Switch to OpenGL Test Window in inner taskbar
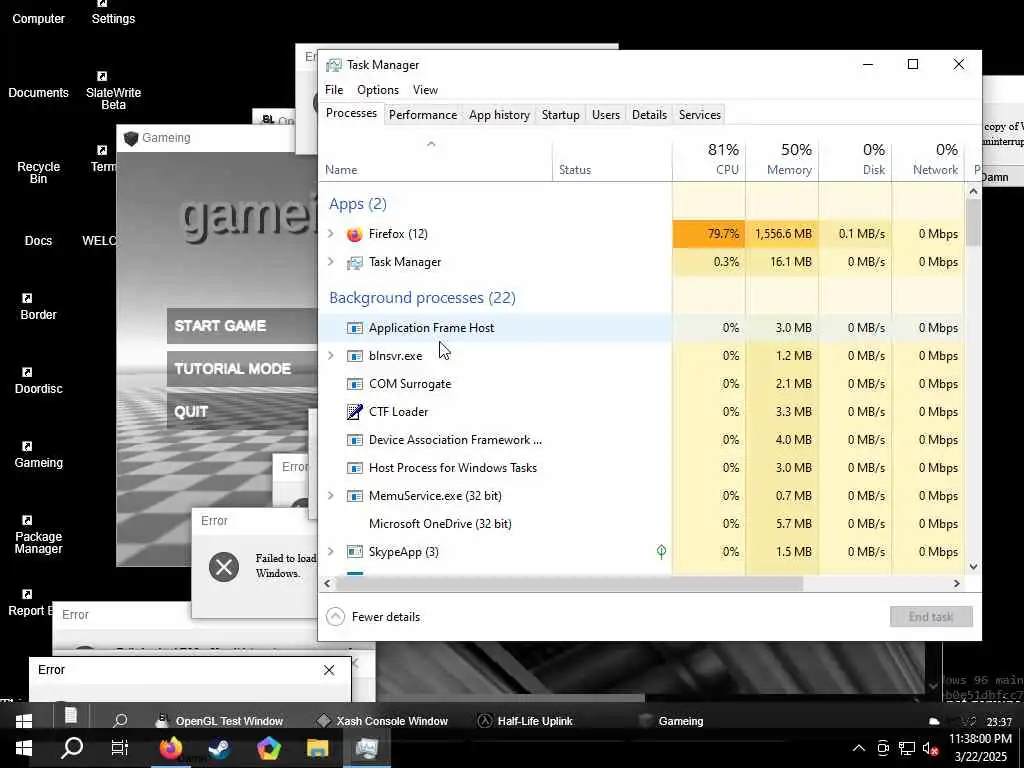1024x768 pixels. [x=220, y=721]
